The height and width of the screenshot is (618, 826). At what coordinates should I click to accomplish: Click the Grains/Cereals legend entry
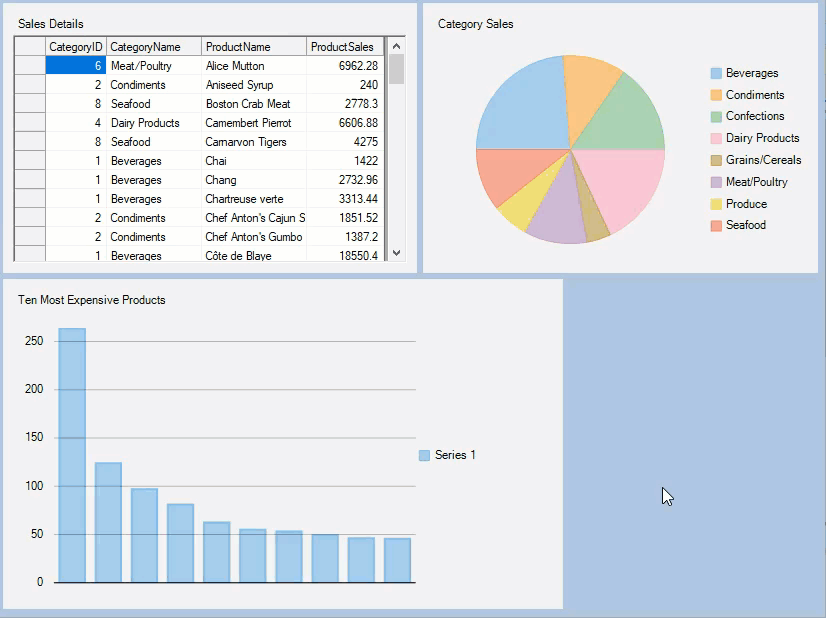point(763,160)
